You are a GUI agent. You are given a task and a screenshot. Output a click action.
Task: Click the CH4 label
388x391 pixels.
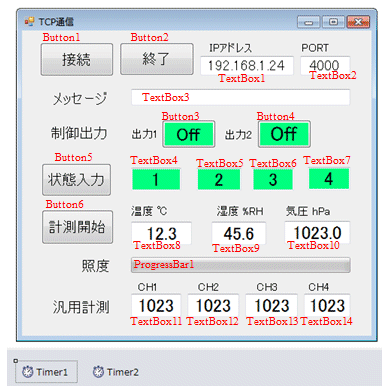pyautogui.click(x=318, y=287)
